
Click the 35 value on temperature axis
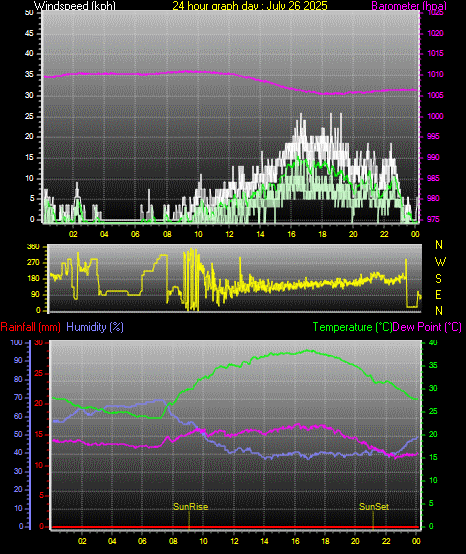433,365
